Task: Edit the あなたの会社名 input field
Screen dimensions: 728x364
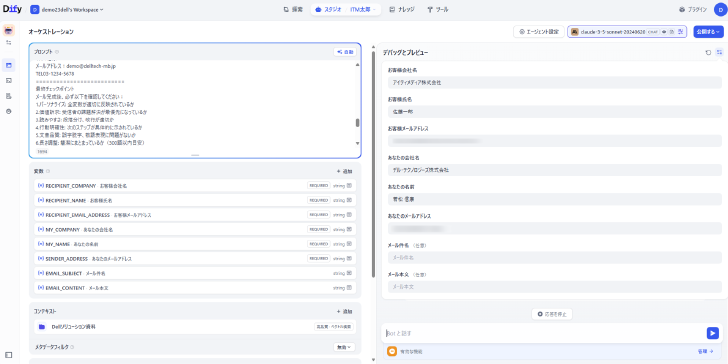Action: 555,170
